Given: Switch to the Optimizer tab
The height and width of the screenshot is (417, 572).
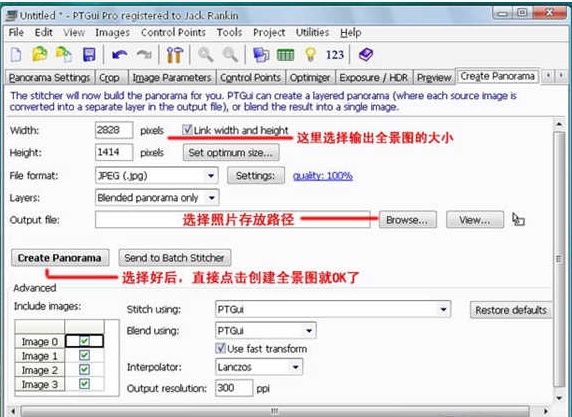Looking at the screenshot, I should (310, 77).
